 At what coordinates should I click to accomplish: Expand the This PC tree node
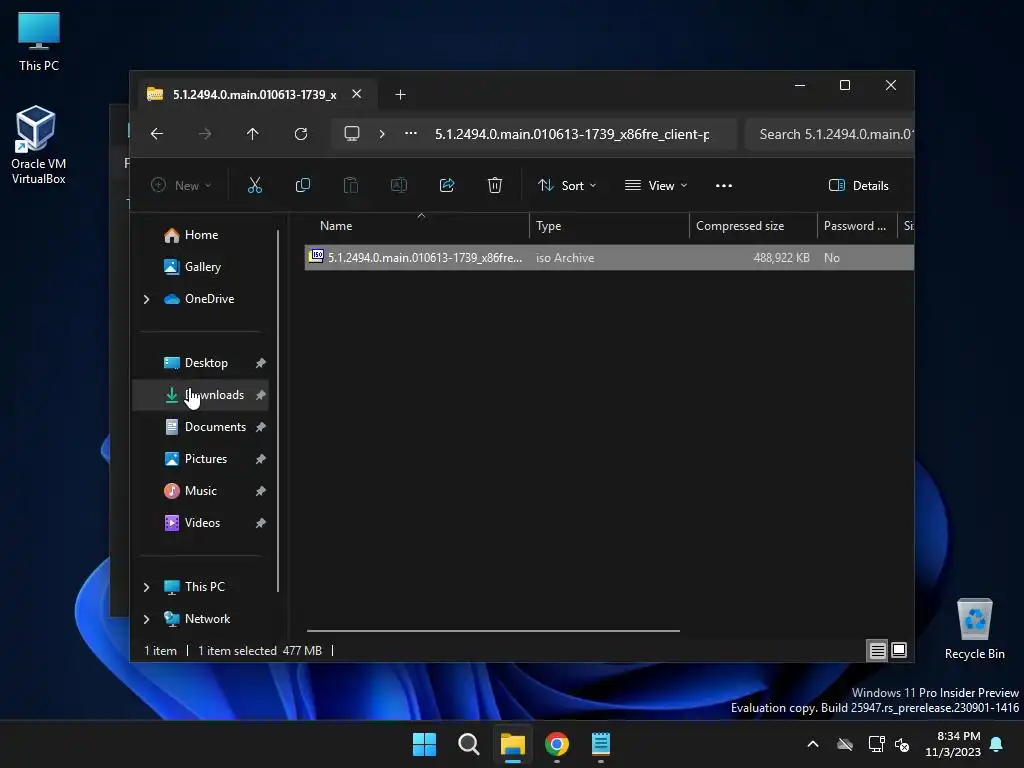[146, 587]
